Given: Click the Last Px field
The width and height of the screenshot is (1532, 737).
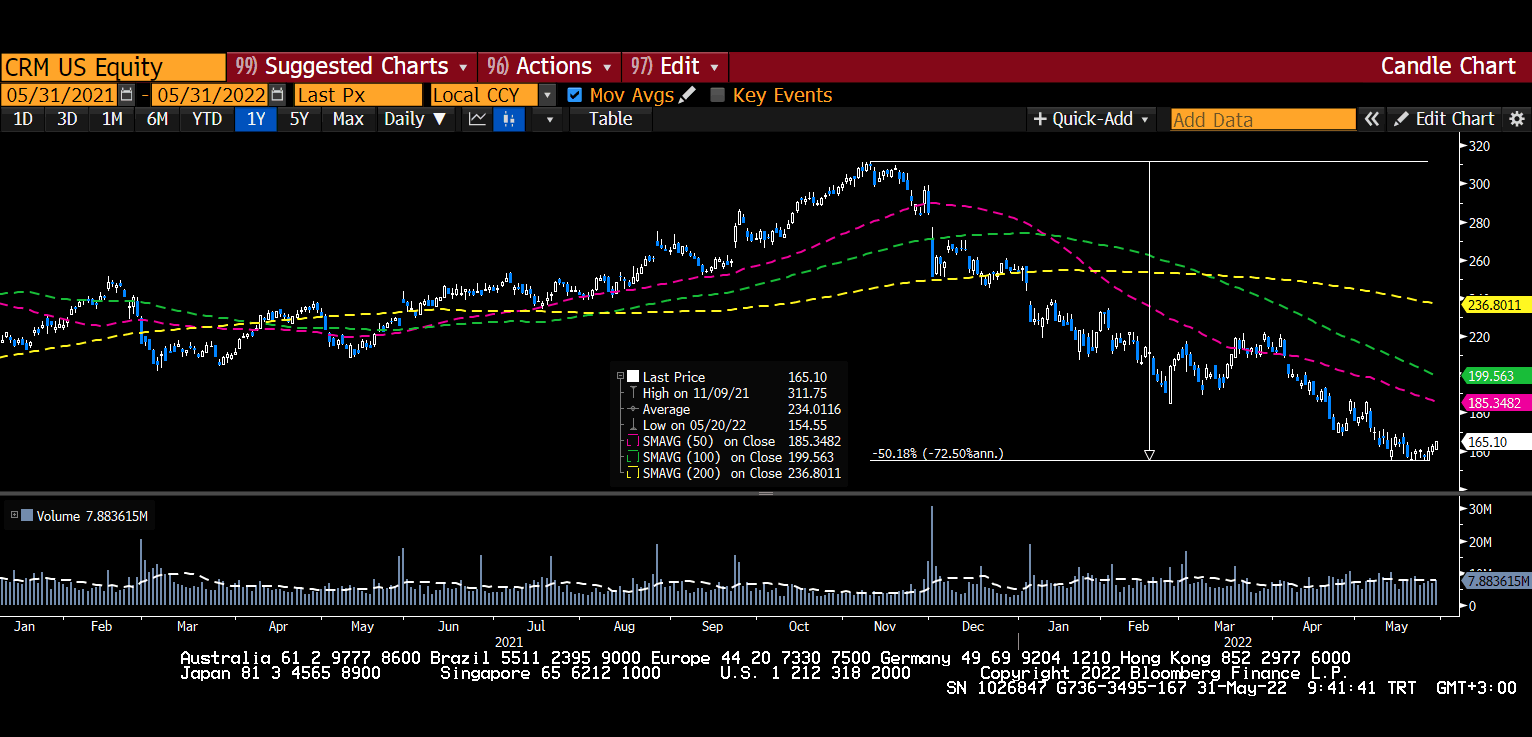Looking at the screenshot, I should click(358, 95).
